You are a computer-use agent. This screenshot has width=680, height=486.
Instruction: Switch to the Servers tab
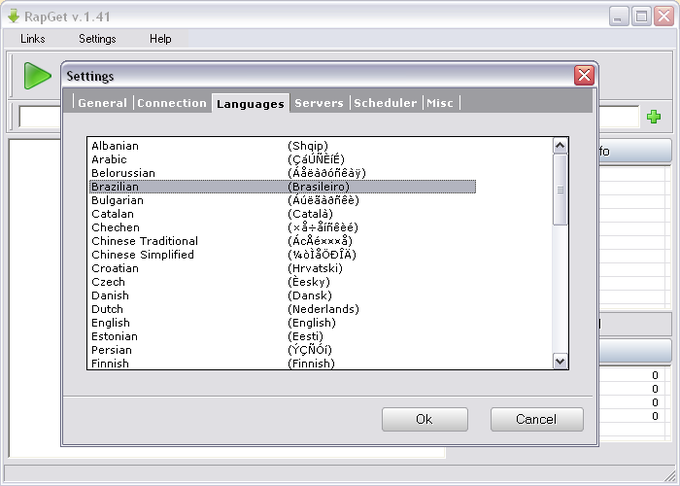(x=319, y=103)
